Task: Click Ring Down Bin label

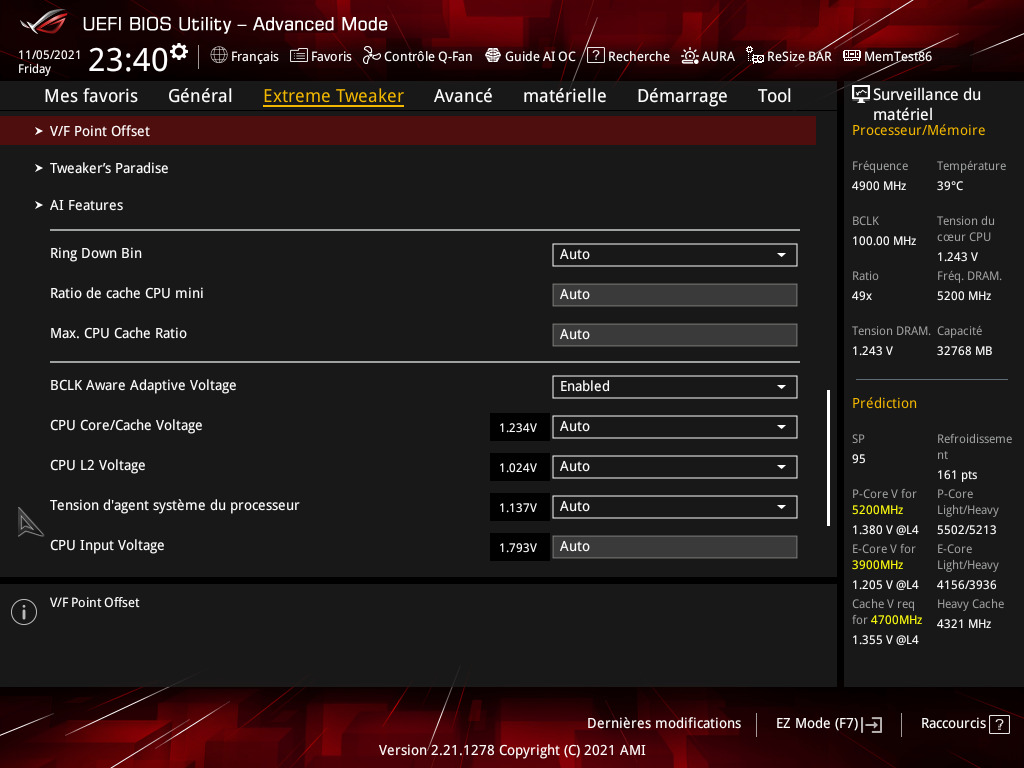Action: 96,253
